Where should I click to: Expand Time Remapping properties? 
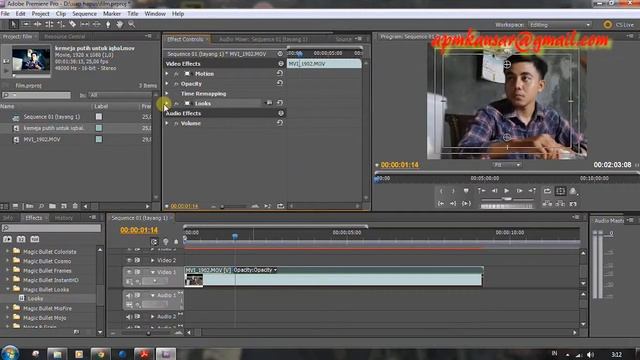[x=167, y=93]
